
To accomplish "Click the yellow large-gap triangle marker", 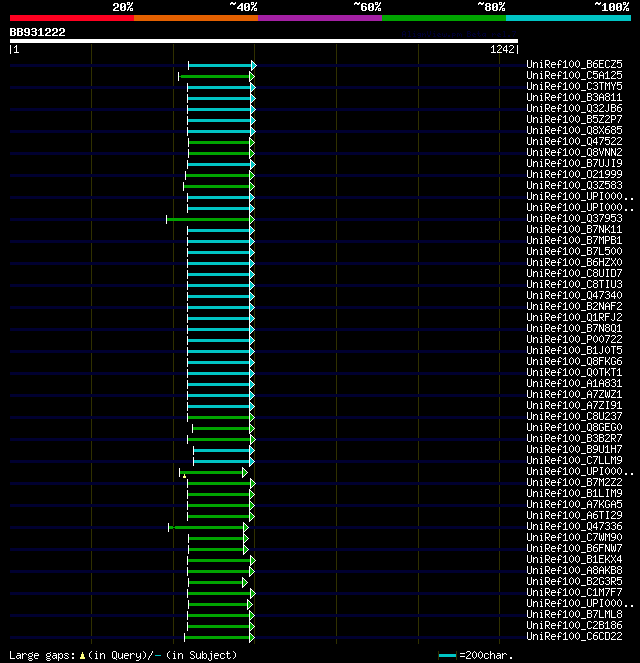I will click(x=185, y=476).
